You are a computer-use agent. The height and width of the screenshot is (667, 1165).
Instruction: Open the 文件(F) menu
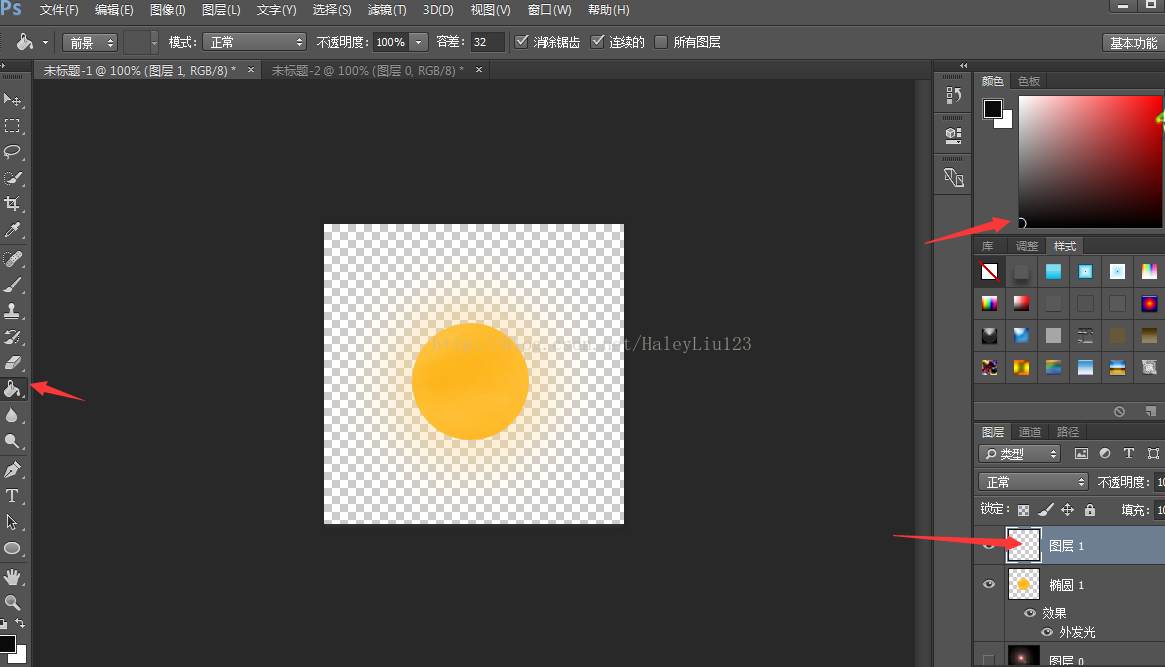click(x=59, y=10)
